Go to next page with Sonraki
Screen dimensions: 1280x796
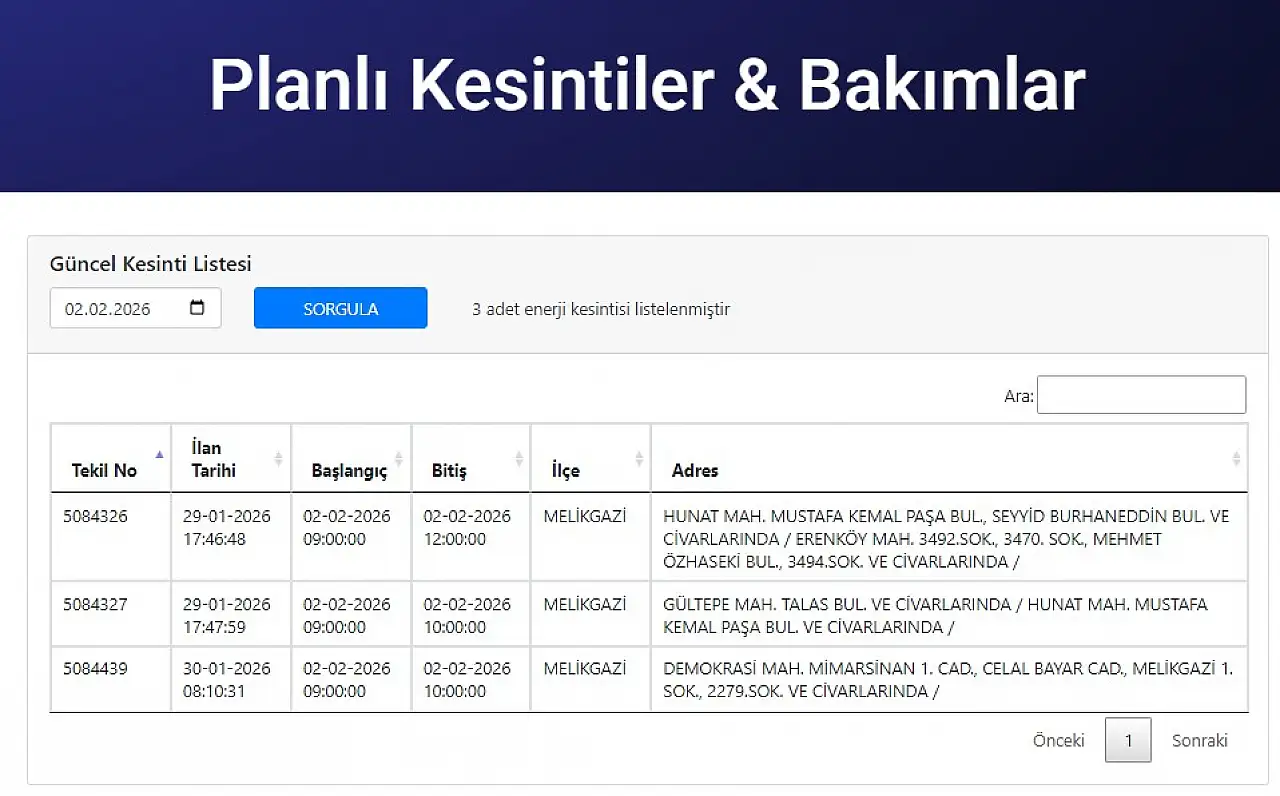coord(1199,740)
